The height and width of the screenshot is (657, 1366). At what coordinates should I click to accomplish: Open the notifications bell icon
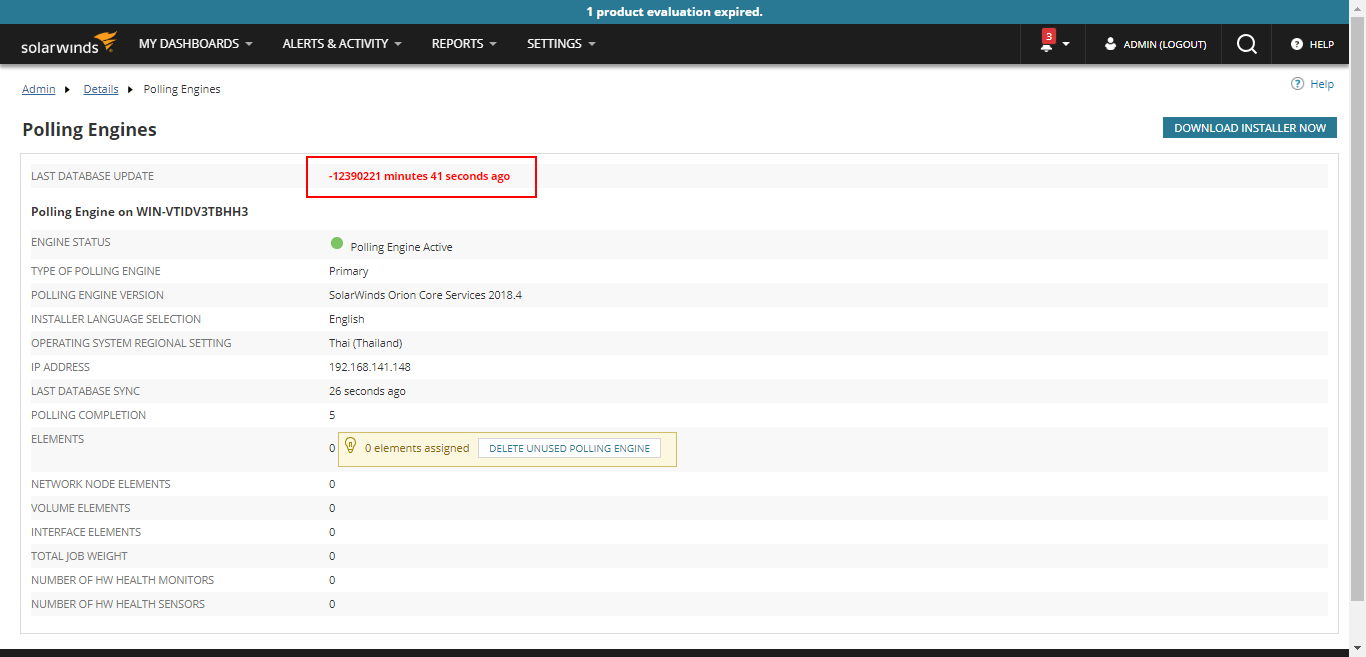[x=1046, y=46]
